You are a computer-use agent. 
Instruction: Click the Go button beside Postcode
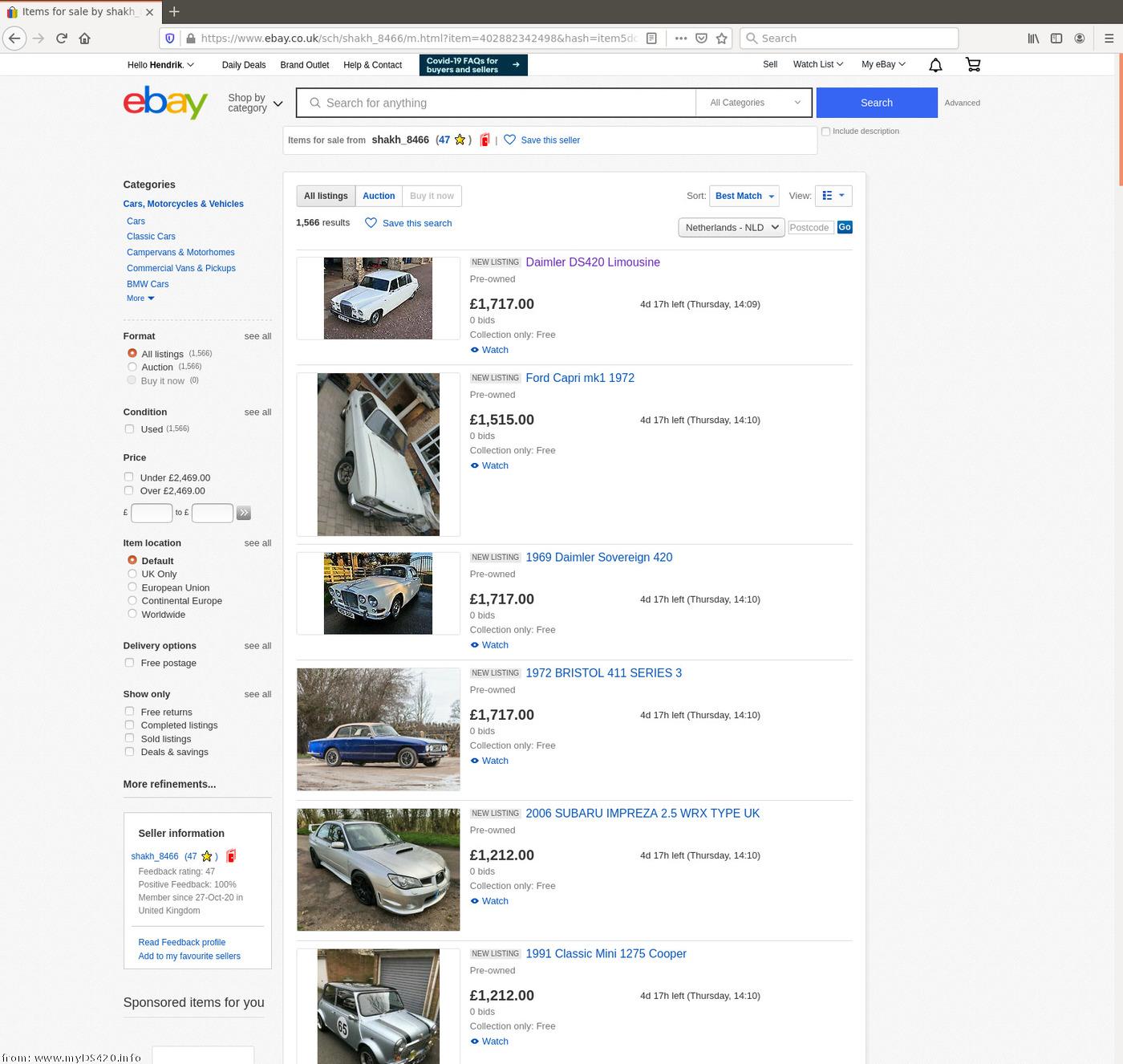[845, 227]
